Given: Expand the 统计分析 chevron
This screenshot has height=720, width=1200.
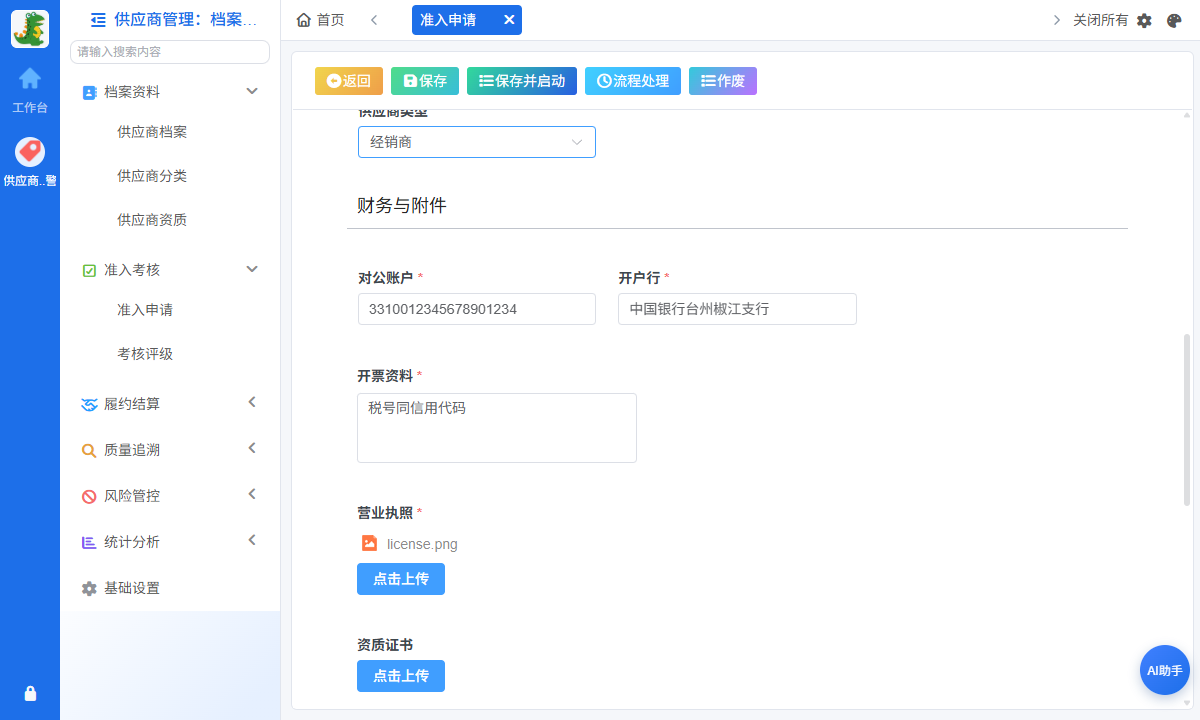Looking at the screenshot, I should (x=252, y=540).
